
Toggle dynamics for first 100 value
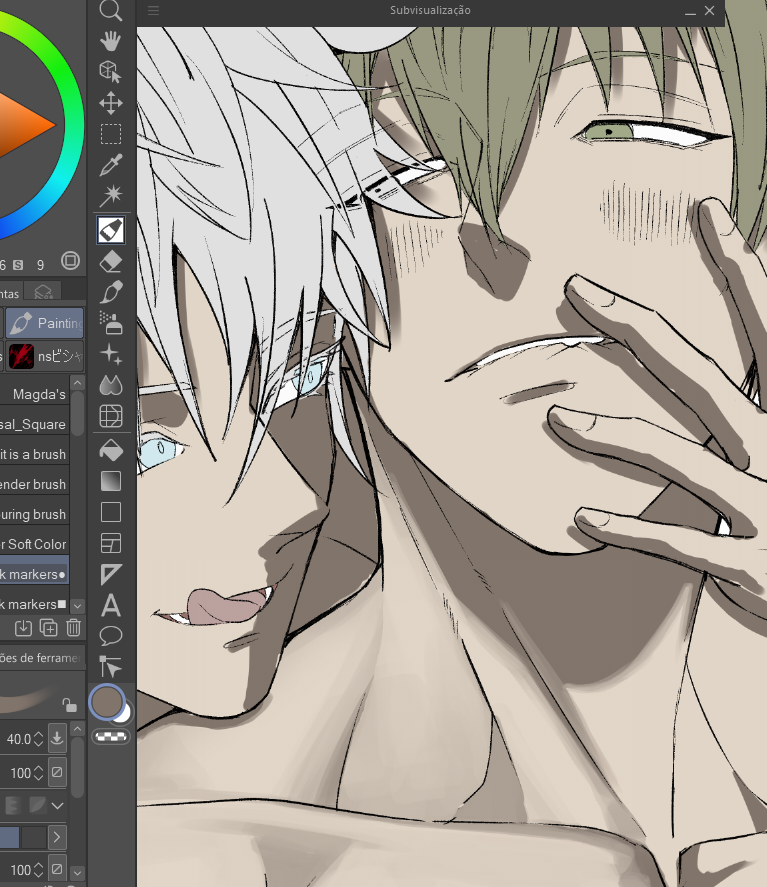coord(57,772)
